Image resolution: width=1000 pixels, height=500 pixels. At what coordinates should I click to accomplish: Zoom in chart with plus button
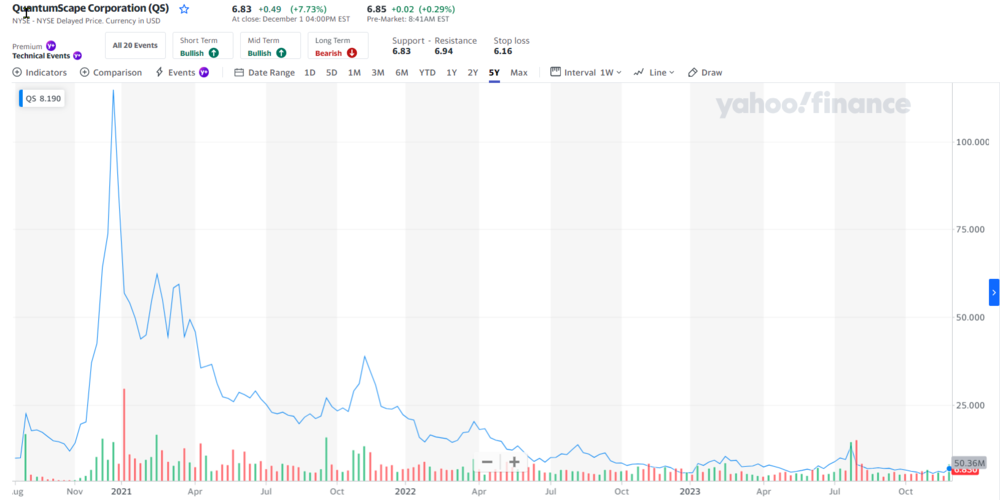[x=514, y=462]
